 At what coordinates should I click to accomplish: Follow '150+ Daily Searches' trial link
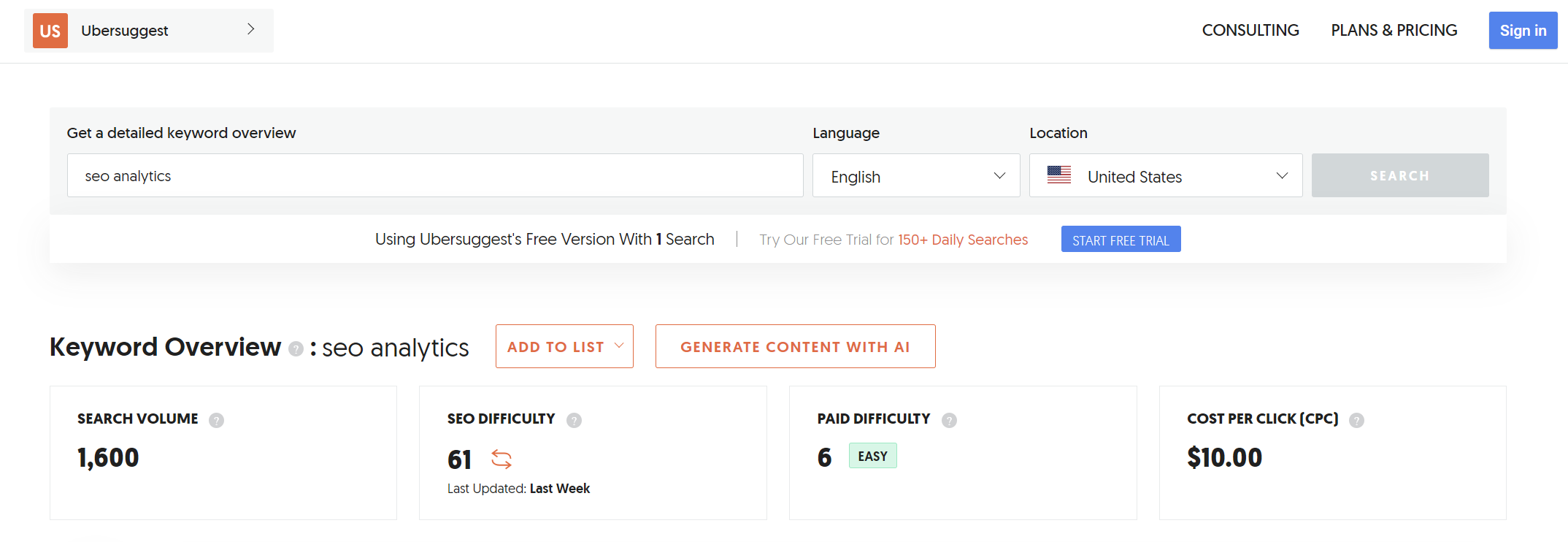click(x=962, y=240)
